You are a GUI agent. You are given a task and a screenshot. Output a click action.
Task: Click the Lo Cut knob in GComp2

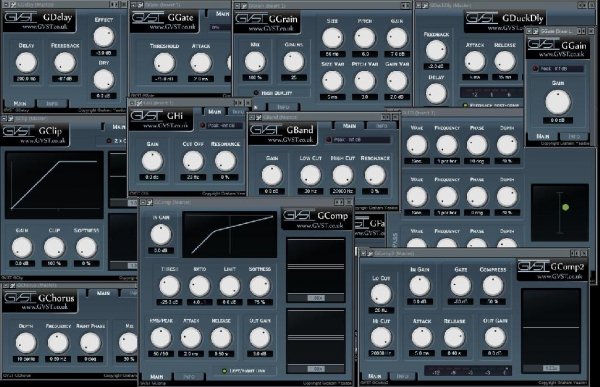pyautogui.click(x=381, y=294)
